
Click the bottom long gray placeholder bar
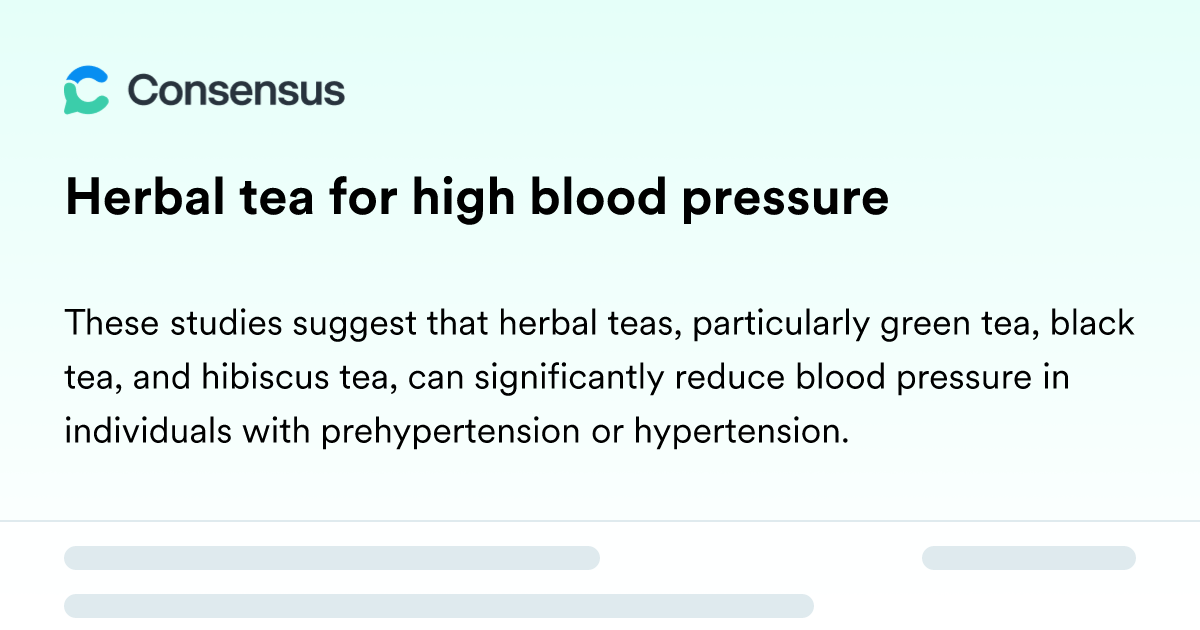[x=438, y=605]
